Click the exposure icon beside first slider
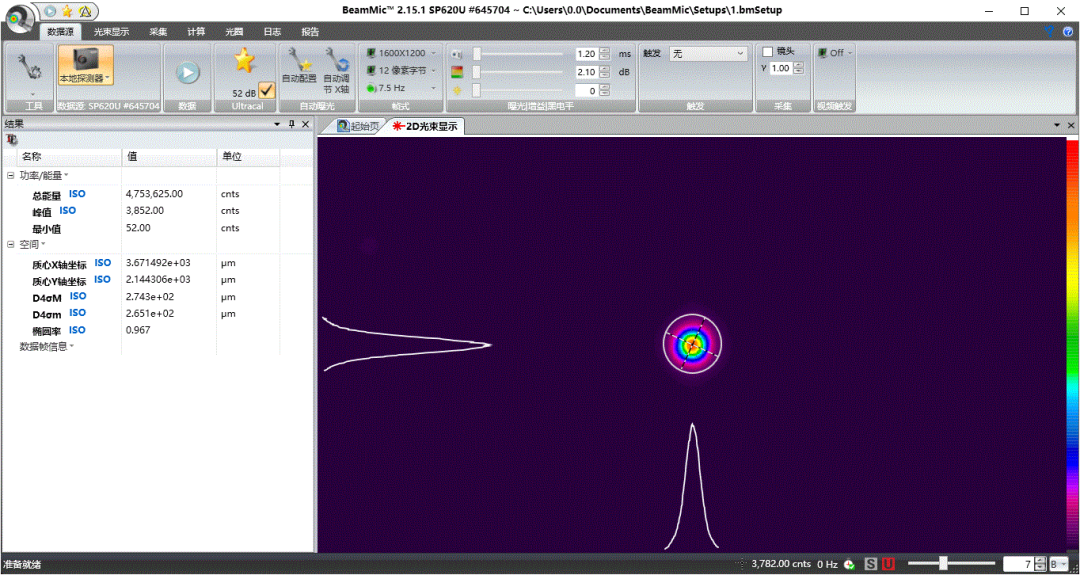 (x=456, y=54)
